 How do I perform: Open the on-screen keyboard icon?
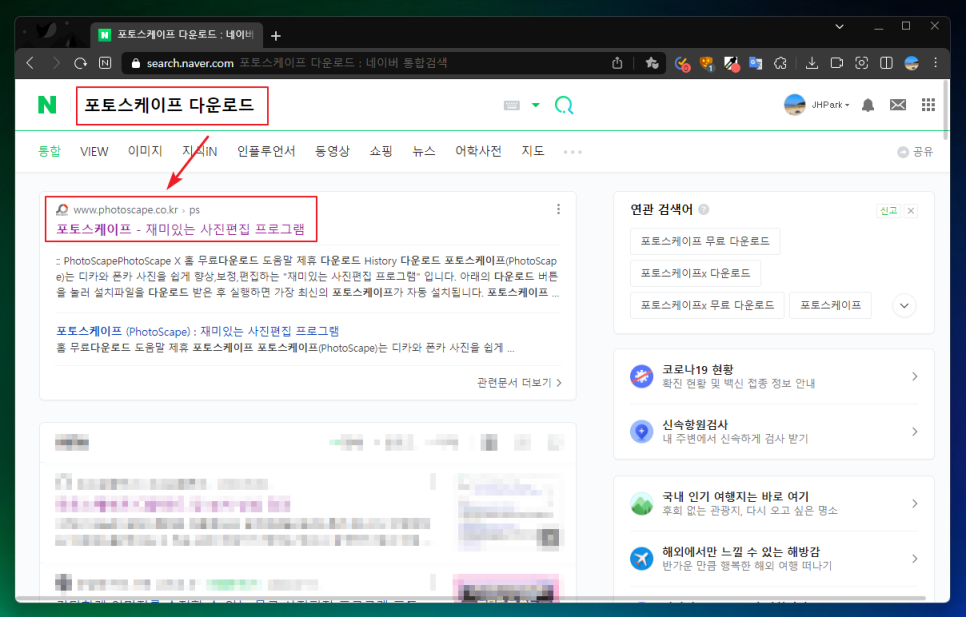(x=512, y=105)
